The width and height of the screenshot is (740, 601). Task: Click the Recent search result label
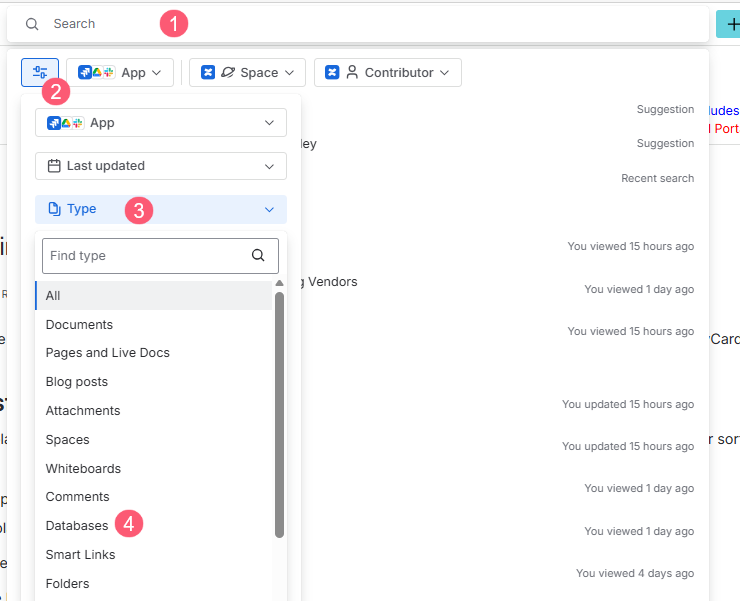click(657, 178)
